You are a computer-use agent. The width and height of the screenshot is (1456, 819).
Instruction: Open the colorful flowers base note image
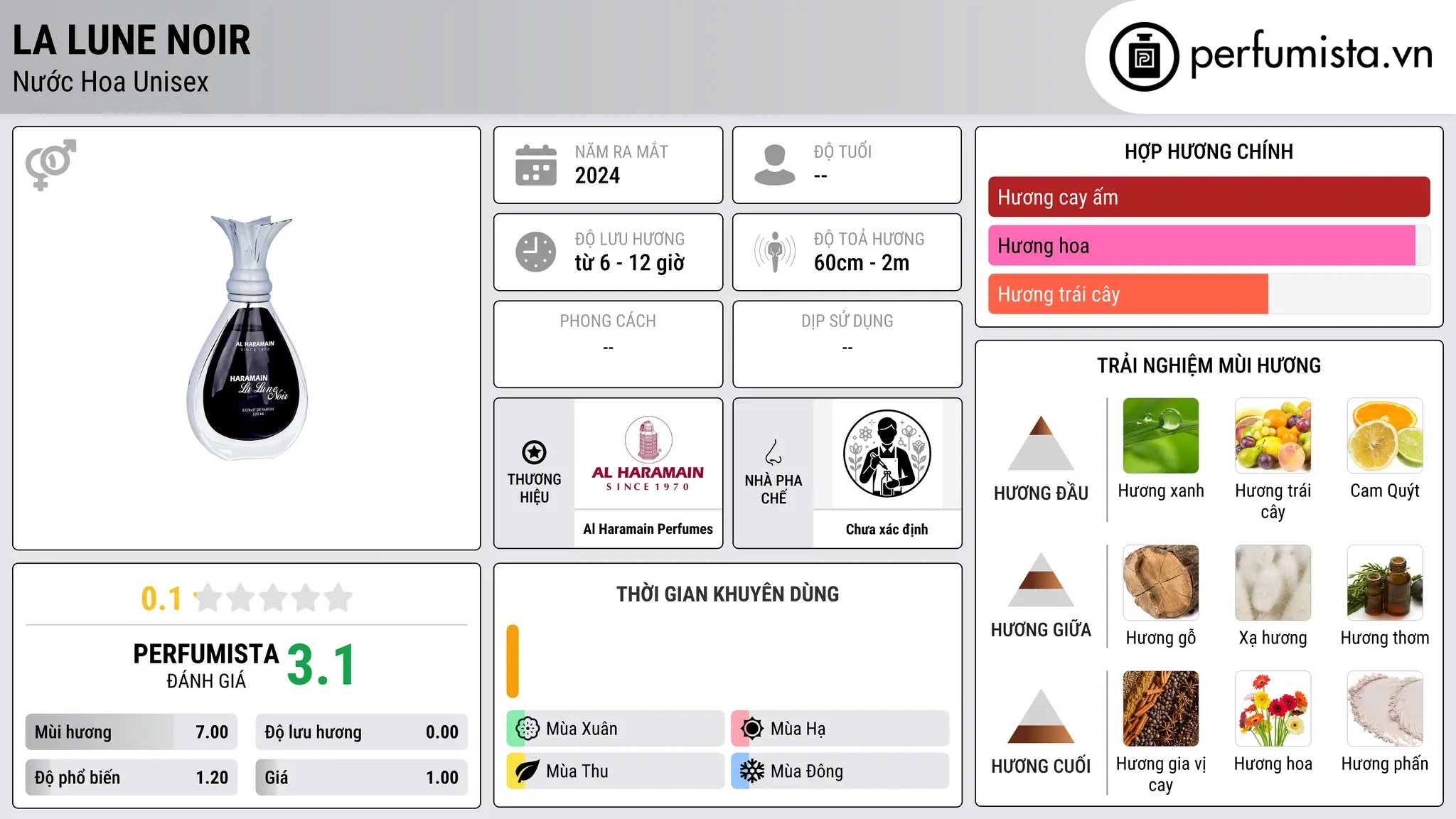(x=1273, y=709)
